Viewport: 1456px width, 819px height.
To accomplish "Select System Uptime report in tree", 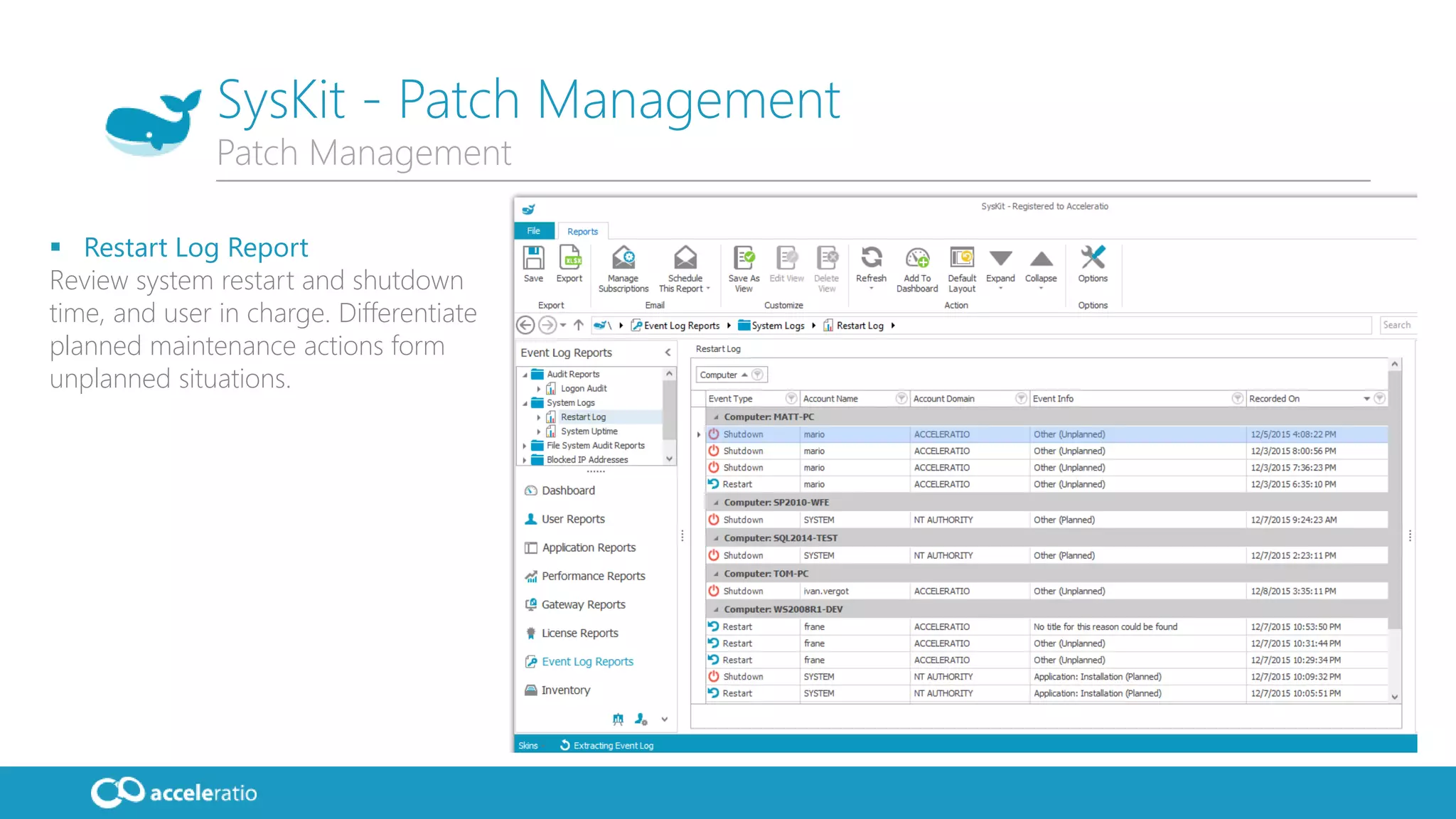I will pos(589,432).
